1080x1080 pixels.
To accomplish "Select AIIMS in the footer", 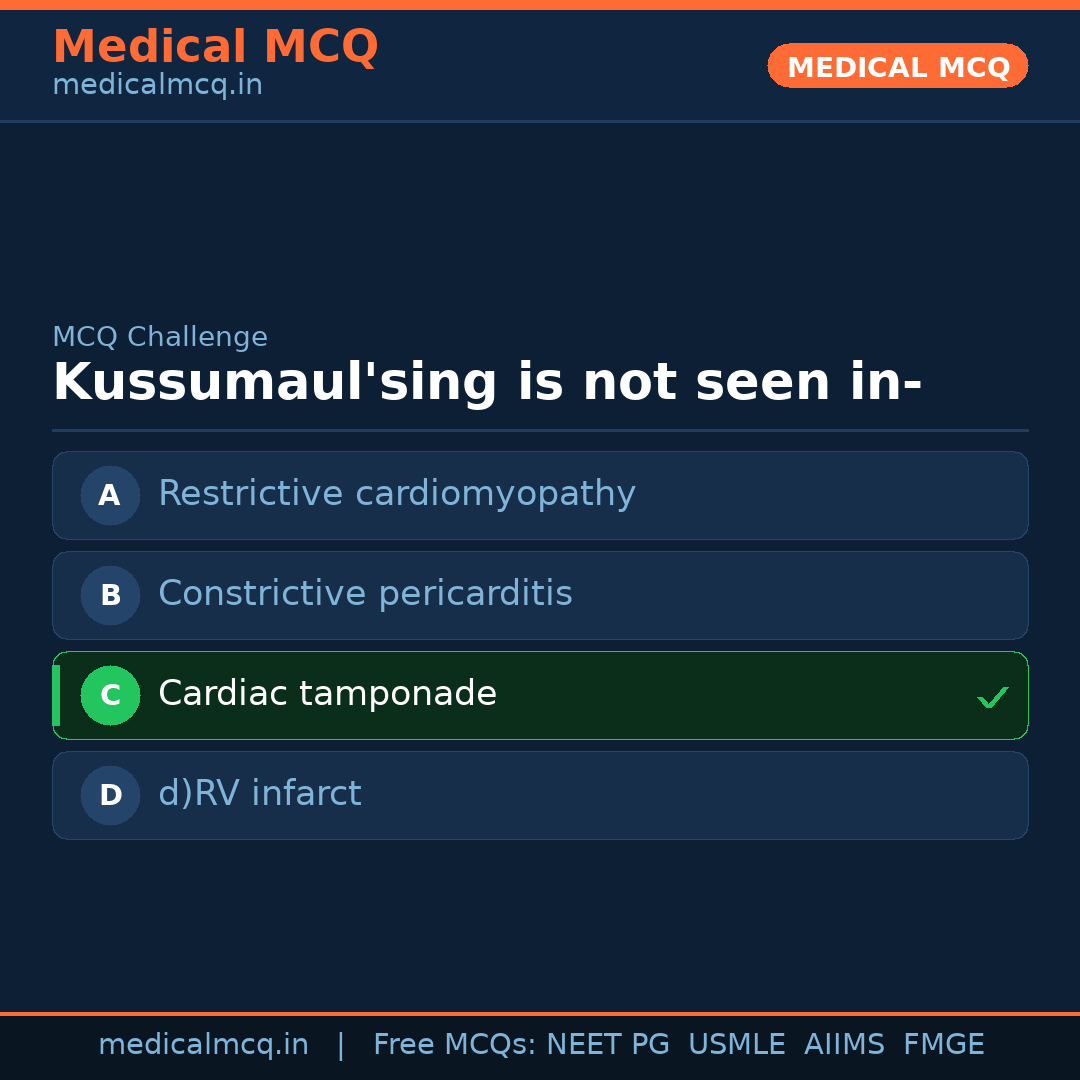I will [844, 1045].
